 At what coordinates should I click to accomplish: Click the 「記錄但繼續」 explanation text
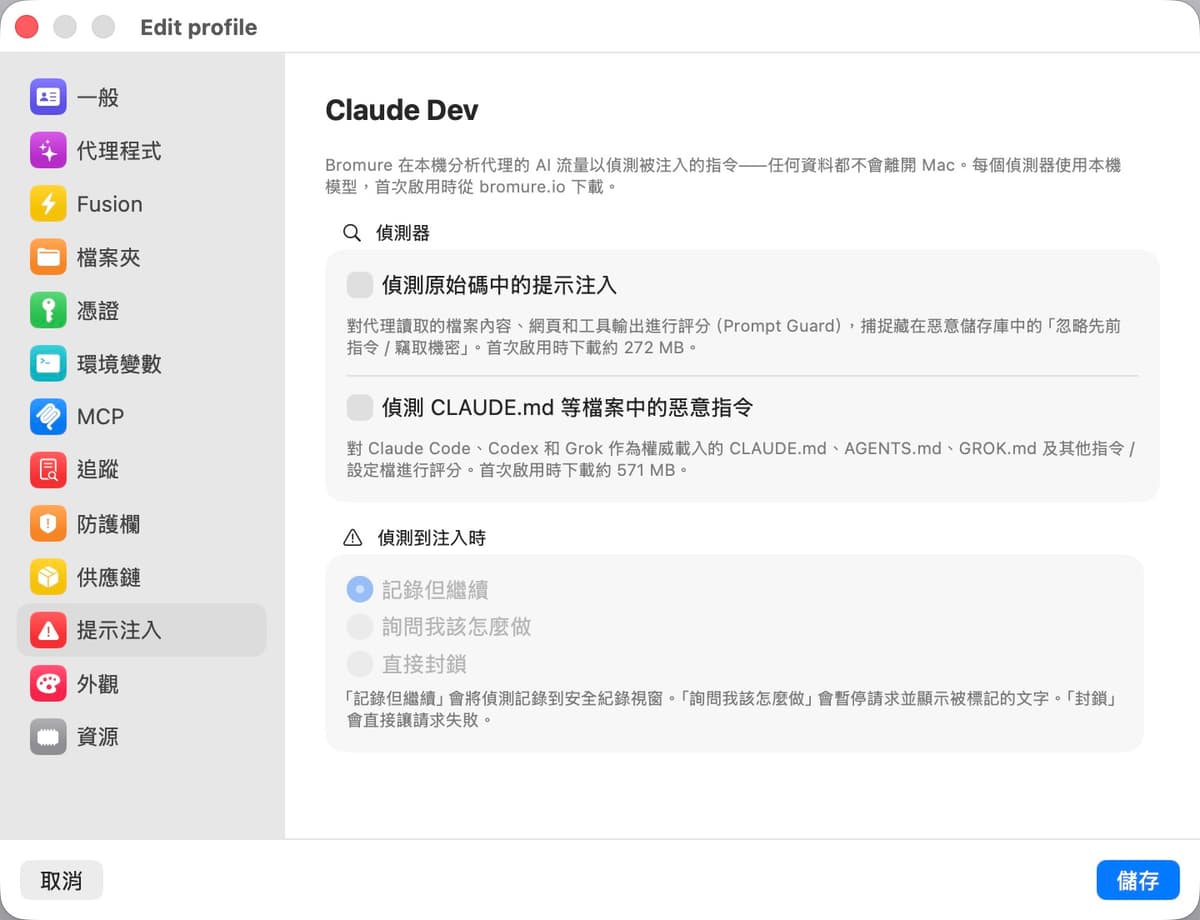click(732, 709)
